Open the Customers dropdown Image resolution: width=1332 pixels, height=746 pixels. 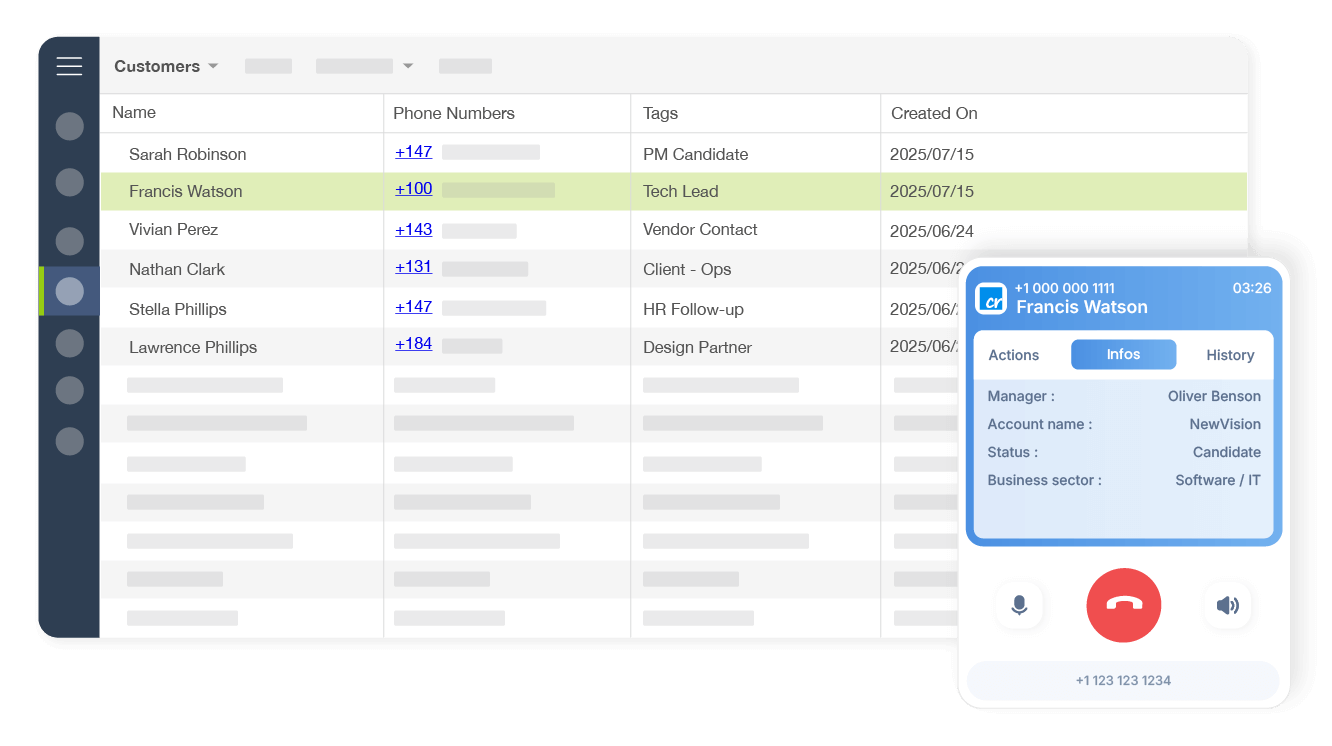[166, 66]
